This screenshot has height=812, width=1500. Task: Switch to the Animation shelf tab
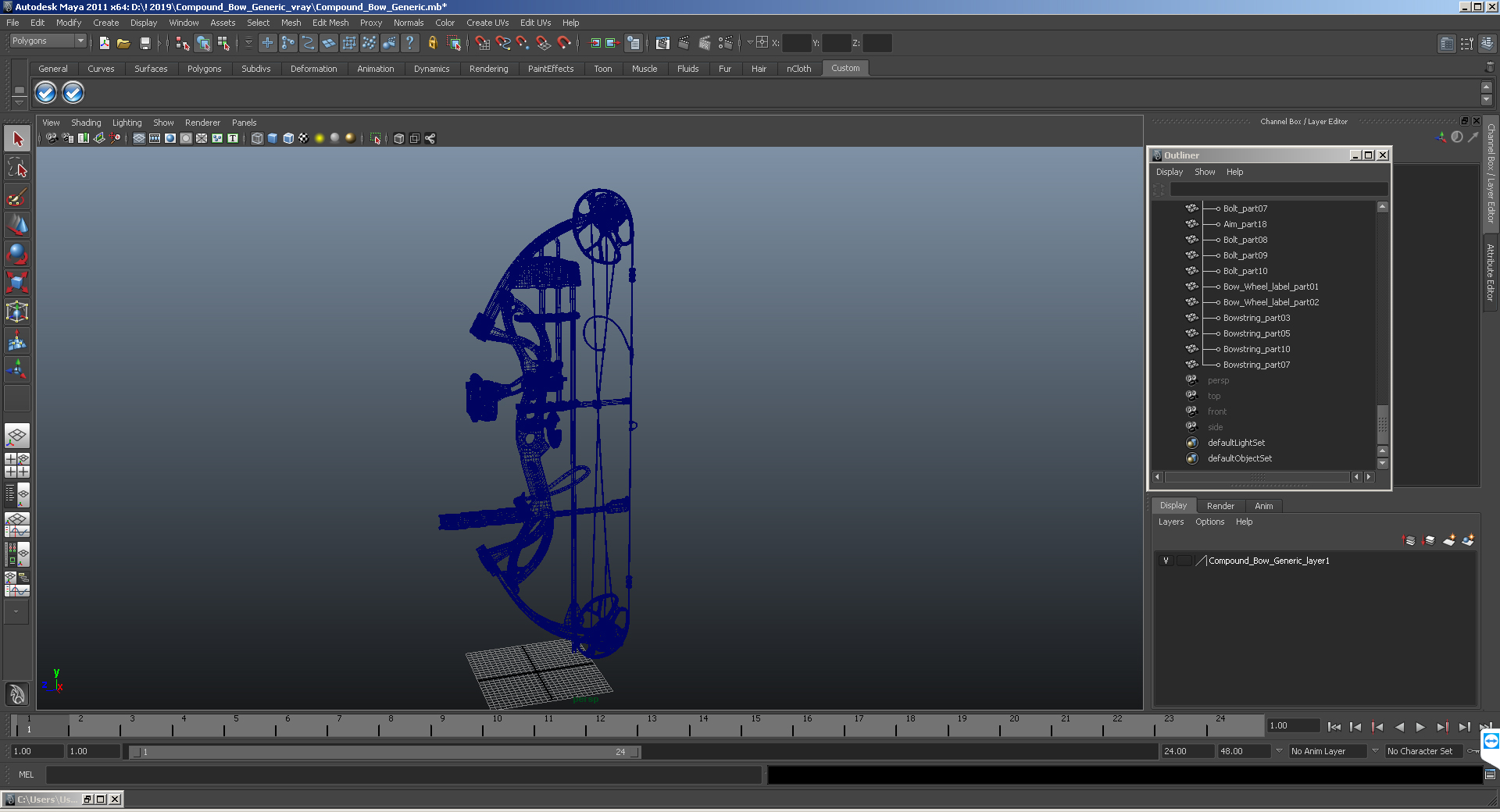pyautogui.click(x=375, y=69)
